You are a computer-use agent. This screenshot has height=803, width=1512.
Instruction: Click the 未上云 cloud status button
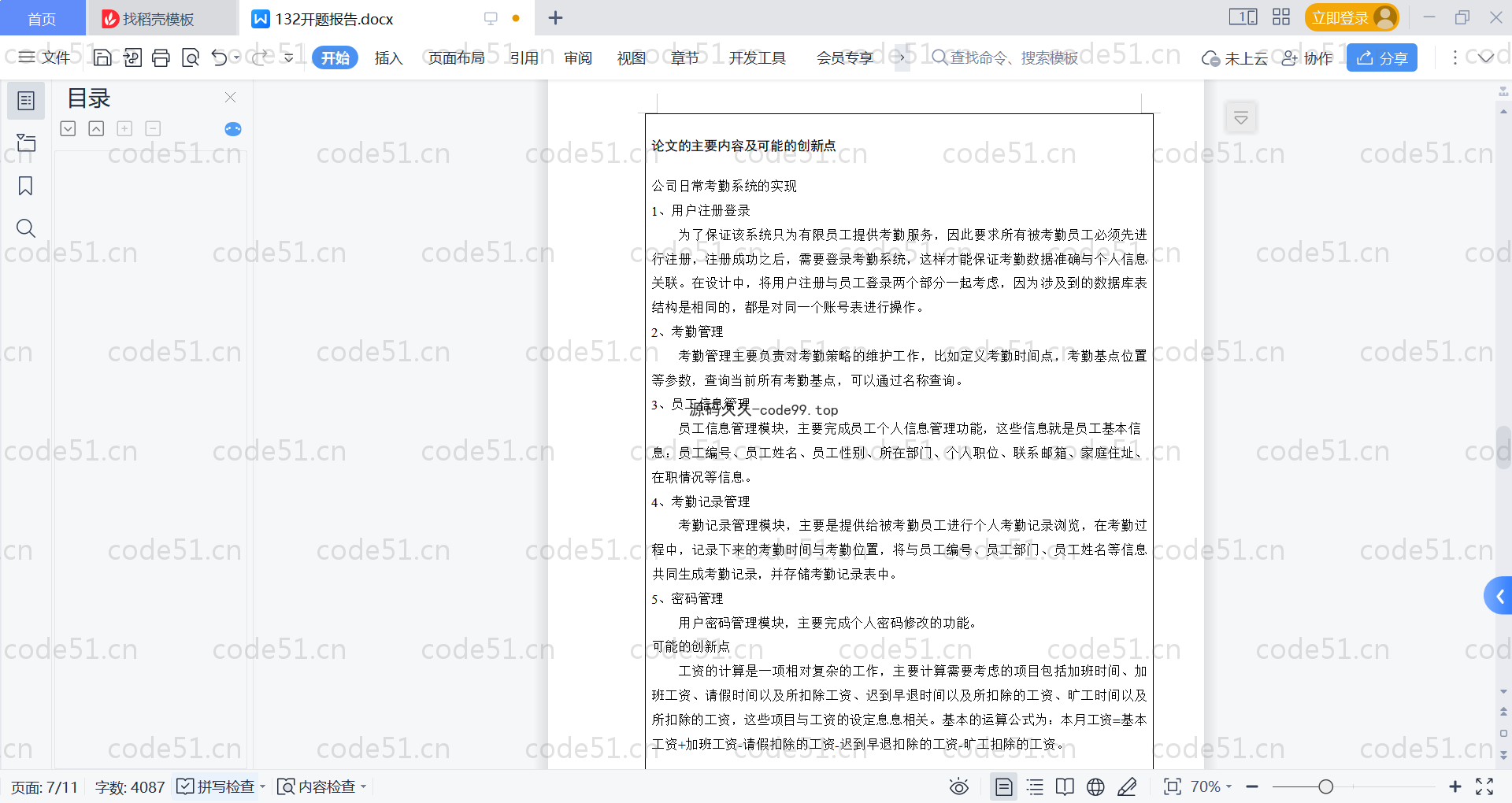(x=1234, y=58)
